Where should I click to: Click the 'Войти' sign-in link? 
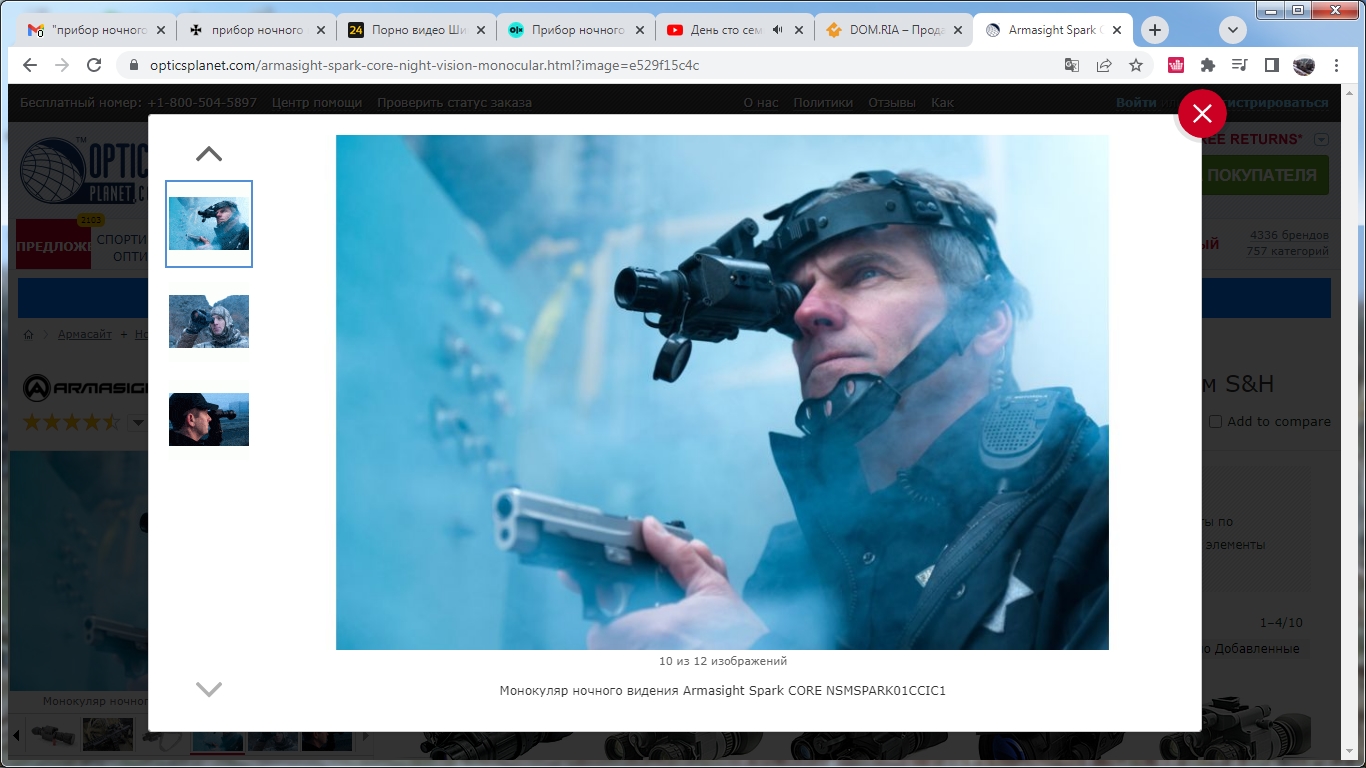click(x=1136, y=102)
